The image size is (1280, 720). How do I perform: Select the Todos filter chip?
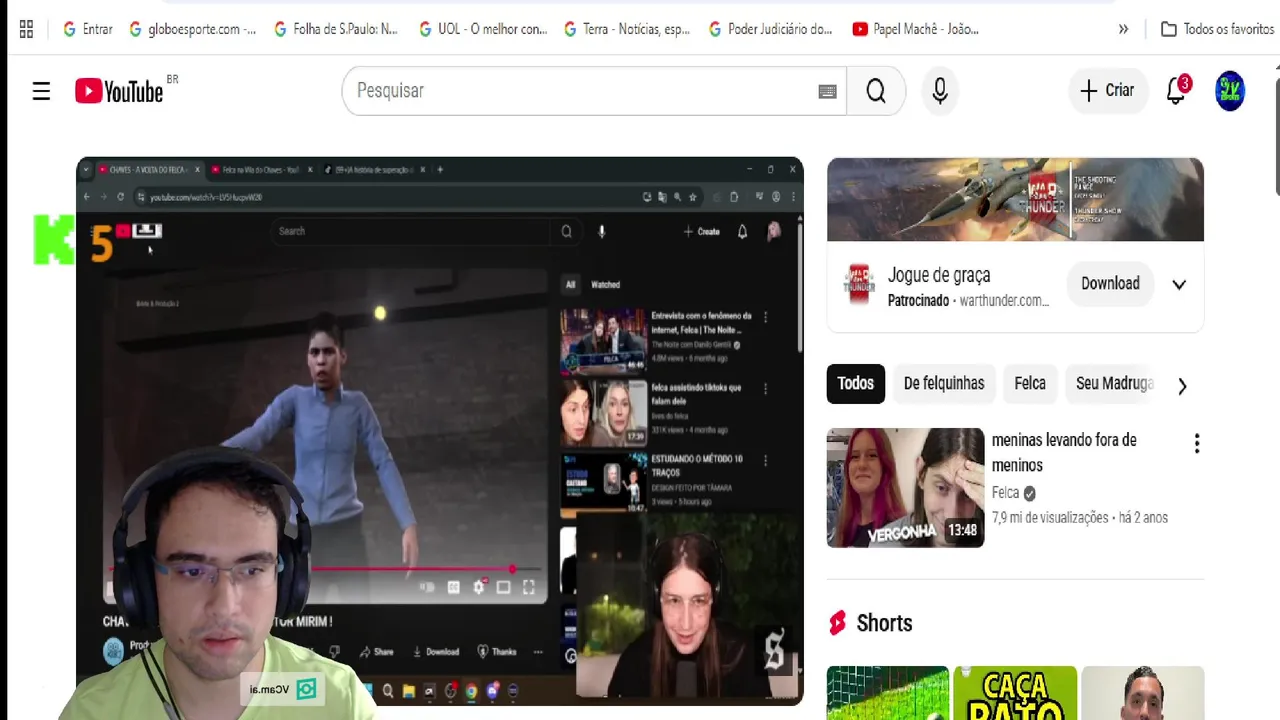856,384
